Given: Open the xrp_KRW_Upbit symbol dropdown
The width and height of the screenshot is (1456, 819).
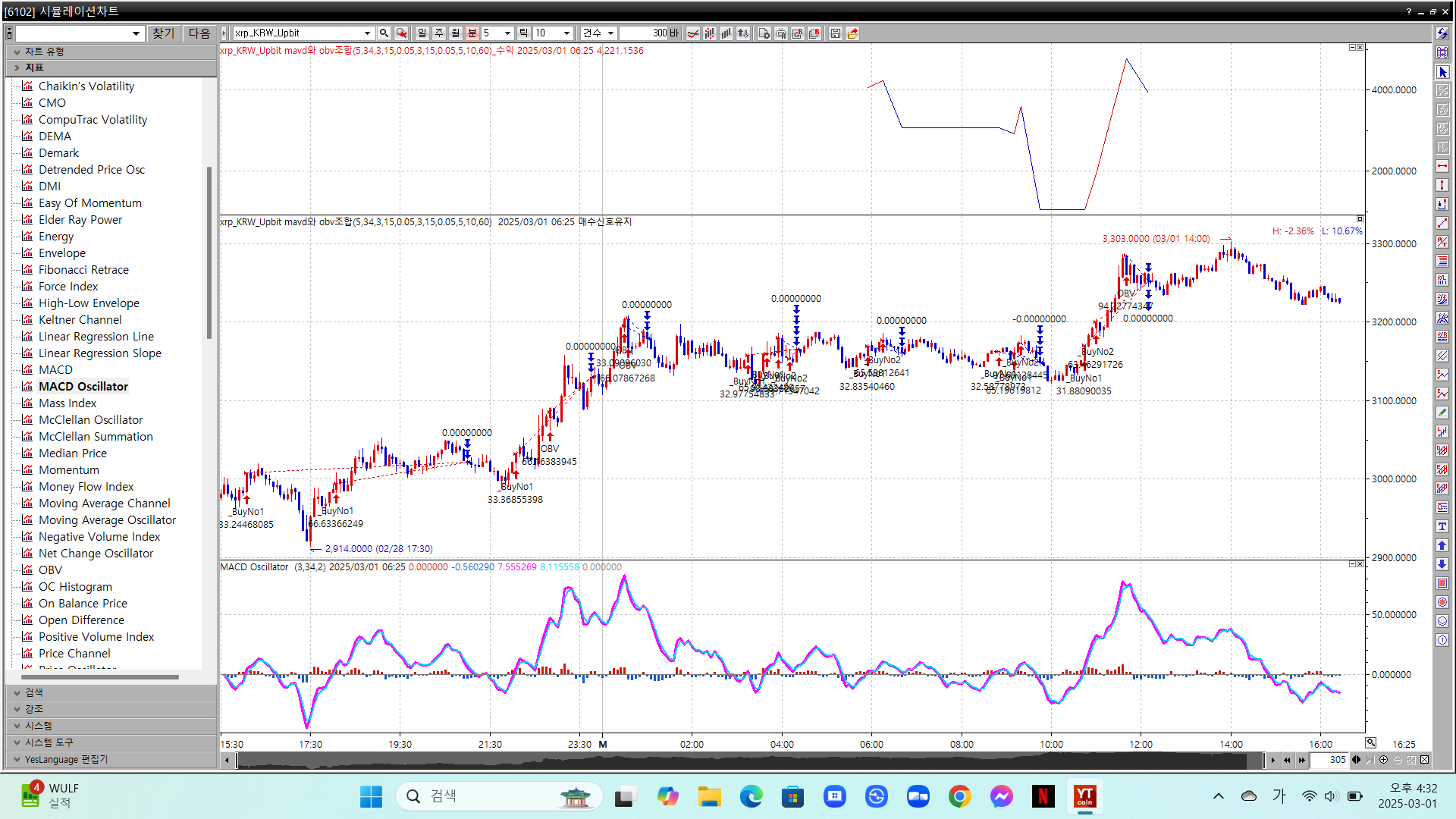Looking at the screenshot, I should [x=367, y=33].
